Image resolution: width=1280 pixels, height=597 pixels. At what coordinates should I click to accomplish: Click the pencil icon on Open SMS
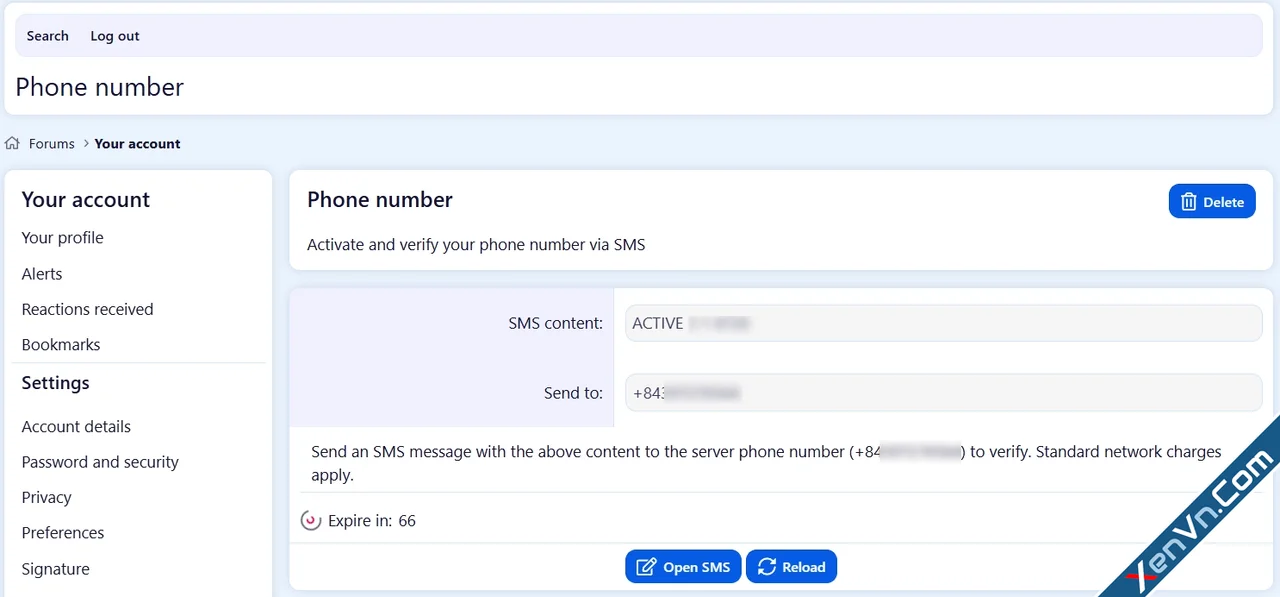646,567
